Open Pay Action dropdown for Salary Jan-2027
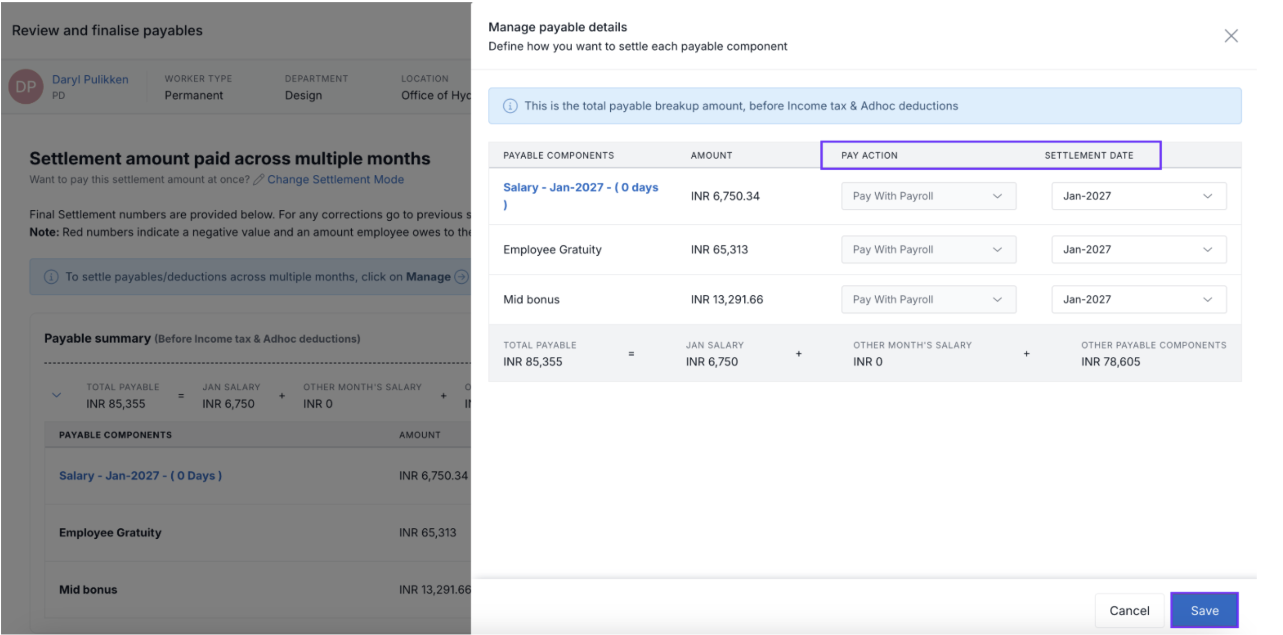 (928, 196)
